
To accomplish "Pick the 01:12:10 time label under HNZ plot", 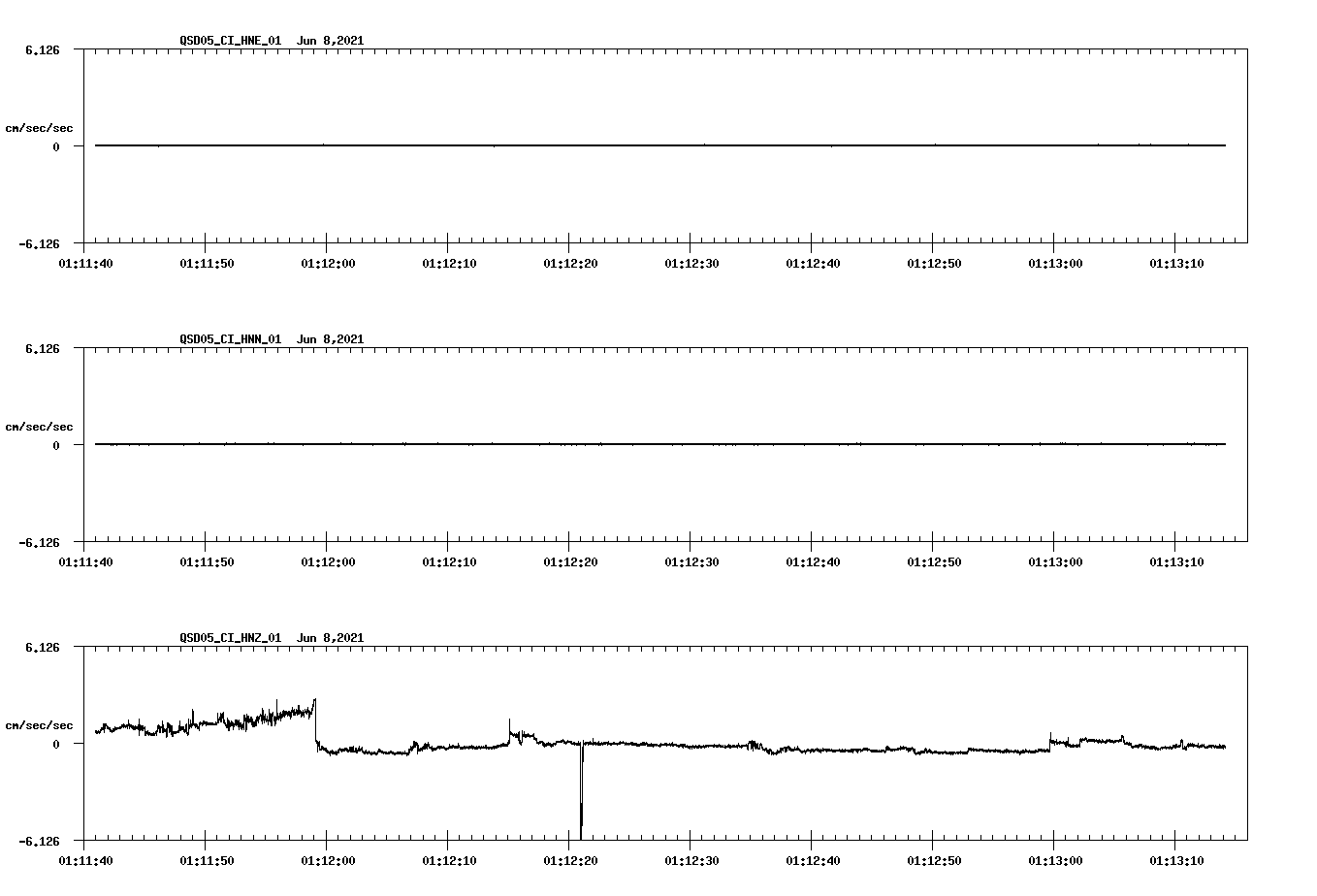I will [449, 860].
